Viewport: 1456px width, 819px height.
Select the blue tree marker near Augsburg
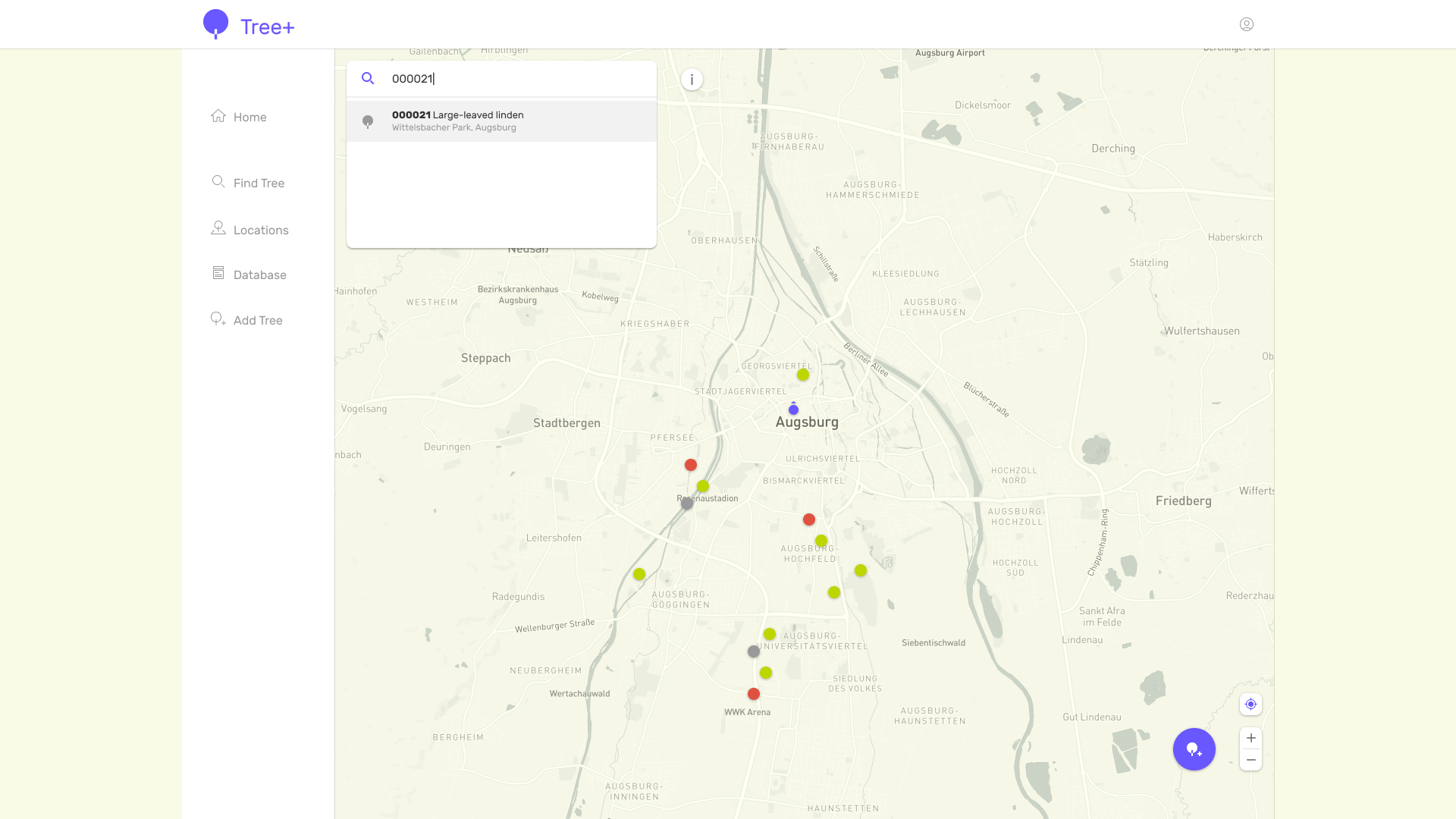(x=793, y=409)
